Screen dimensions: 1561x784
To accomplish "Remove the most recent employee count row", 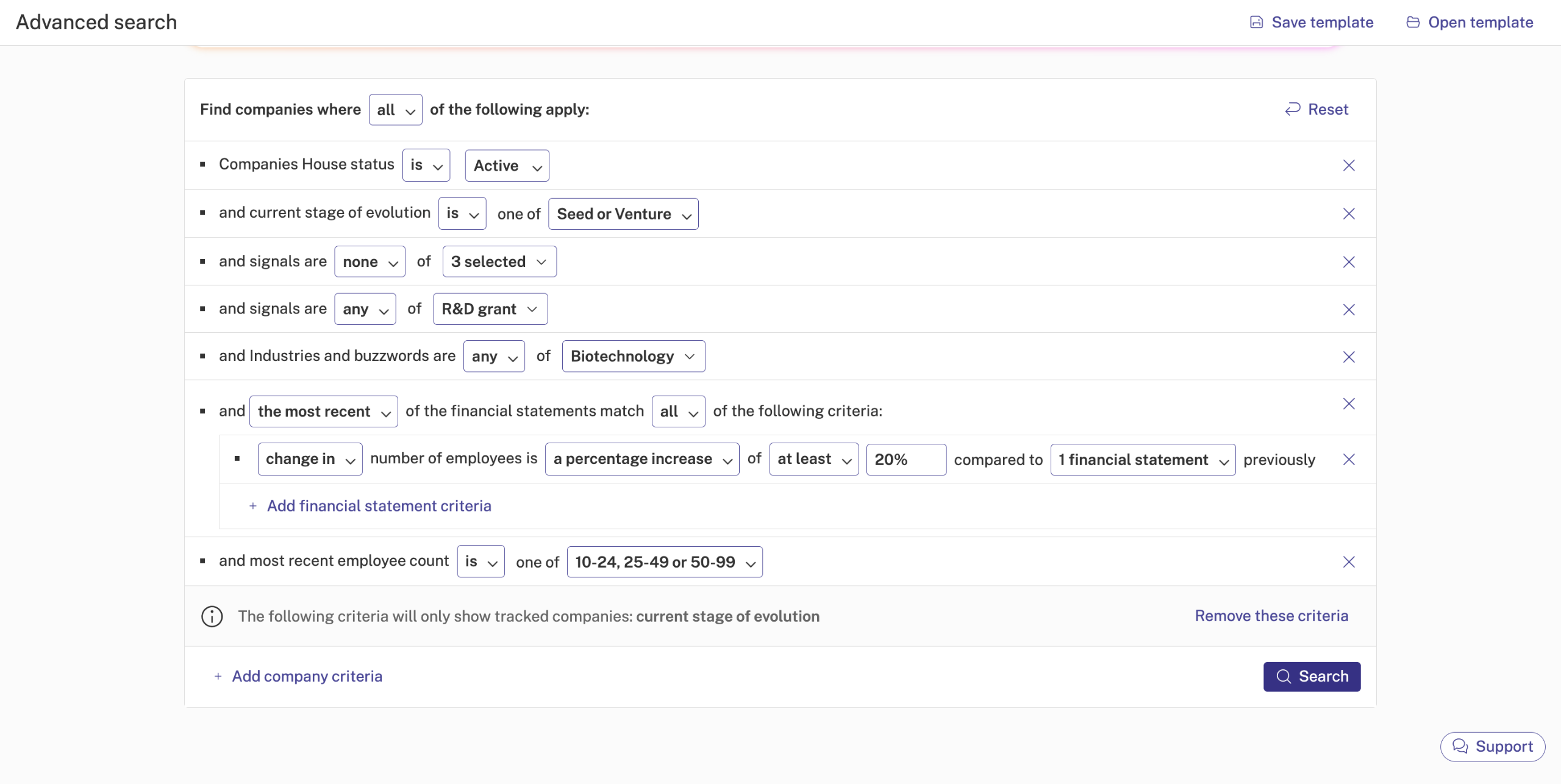I will pyautogui.click(x=1349, y=562).
